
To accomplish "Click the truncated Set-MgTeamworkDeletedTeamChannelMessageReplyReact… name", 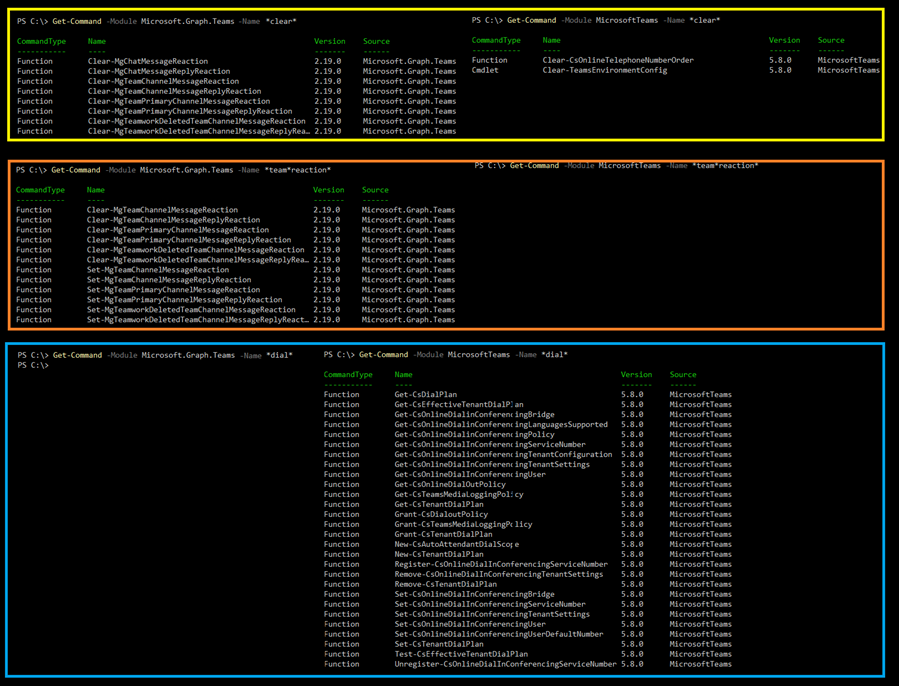I will [198, 319].
